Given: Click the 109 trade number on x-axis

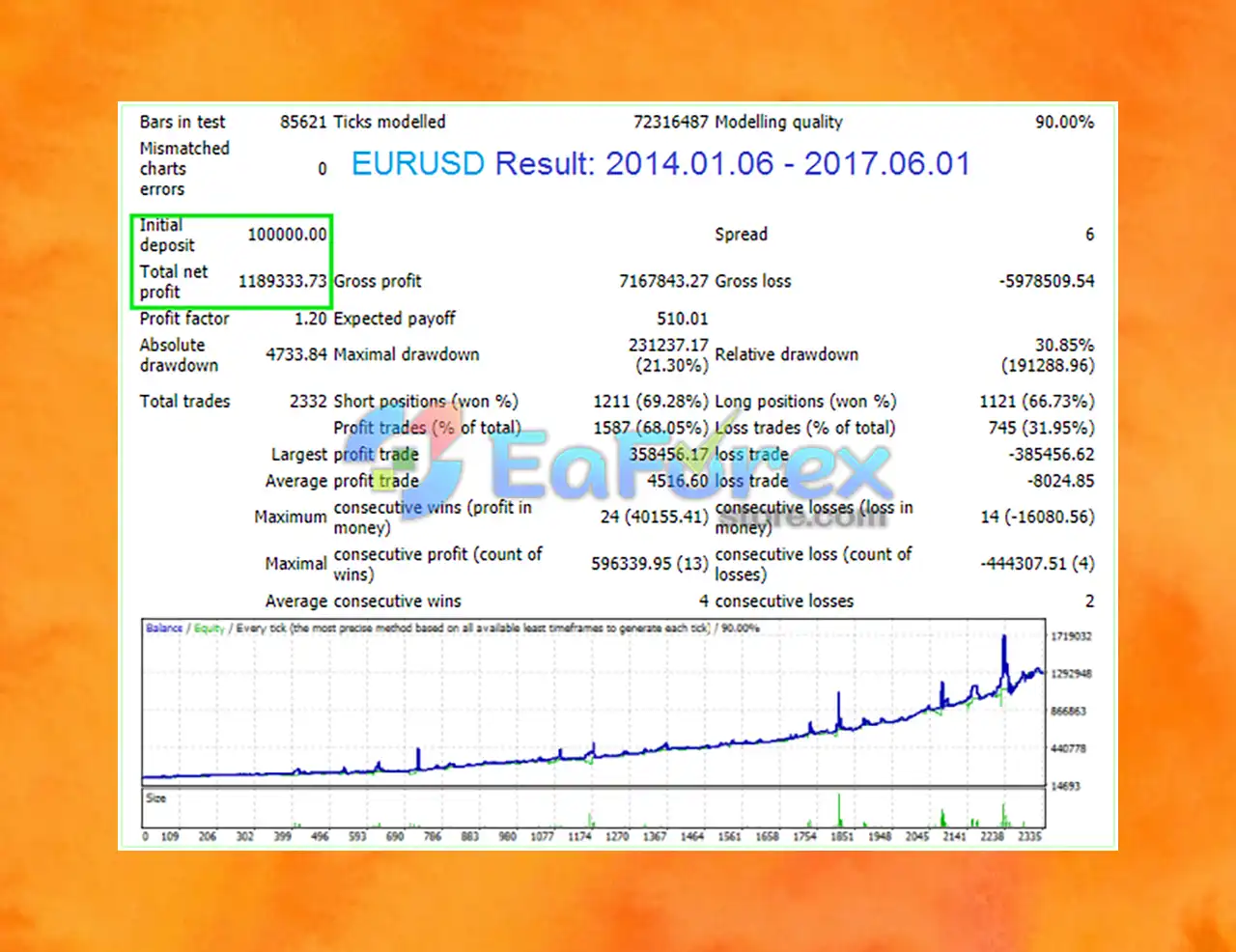Looking at the screenshot, I should coord(170,837).
